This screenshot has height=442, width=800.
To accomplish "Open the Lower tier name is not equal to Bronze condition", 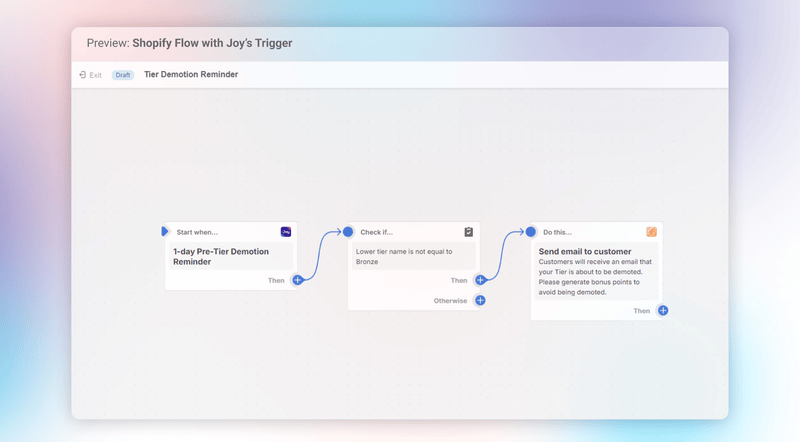I will [414, 256].
